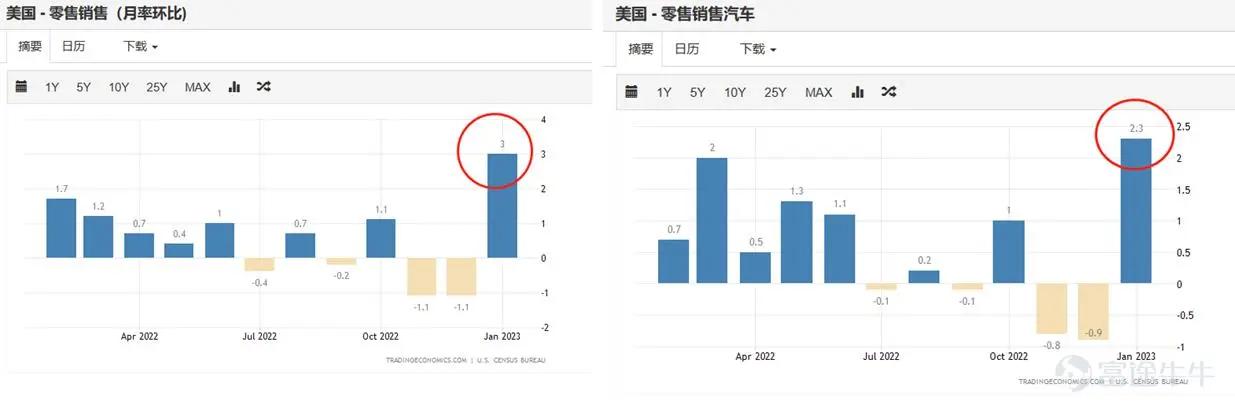Screen dimensions: 1235x410
Task: Switch chart type icon in right chart toolbar
Action: click(x=857, y=92)
